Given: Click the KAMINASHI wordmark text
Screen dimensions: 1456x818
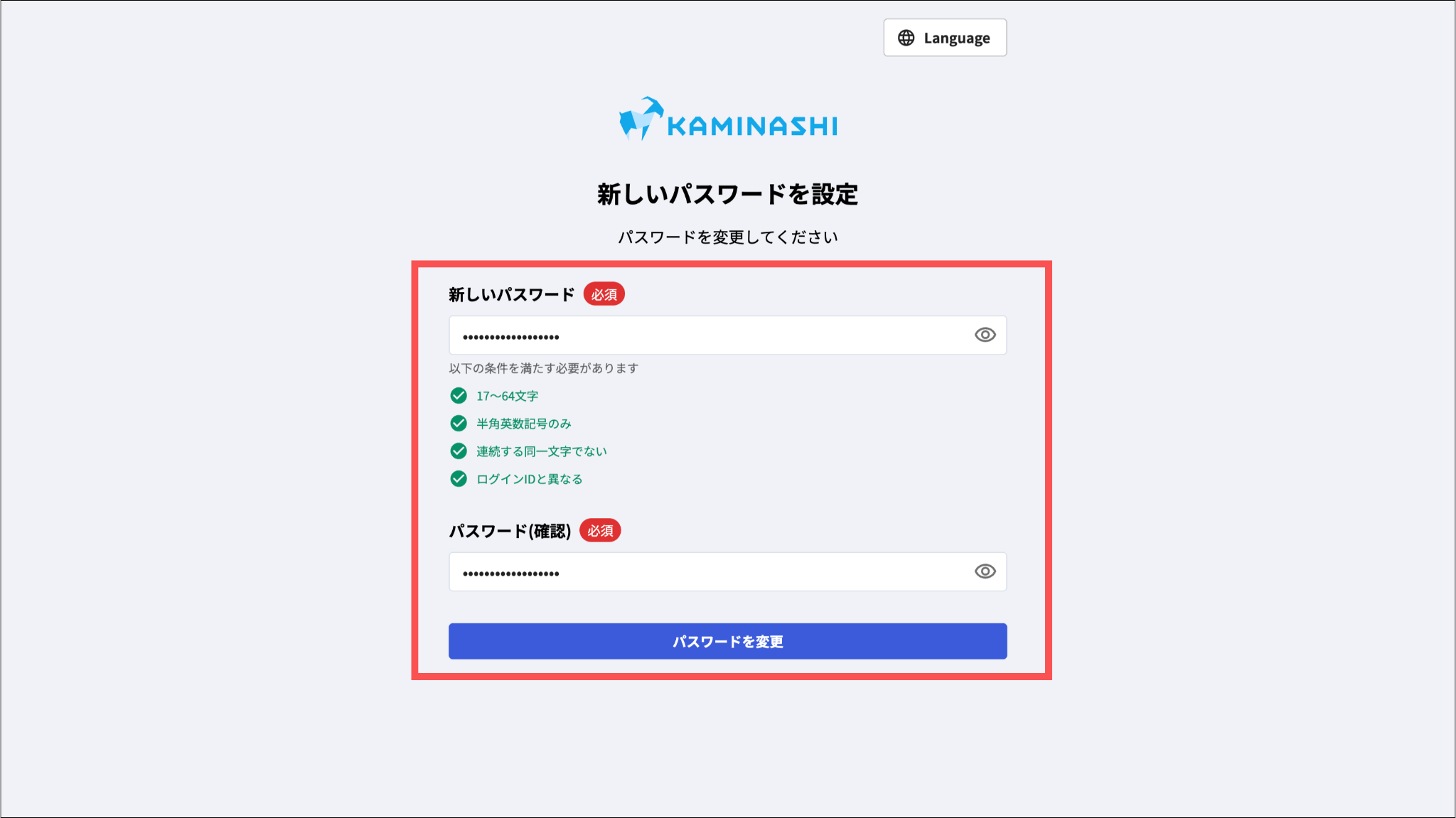Looking at the screenshot, I should point(752,127).
